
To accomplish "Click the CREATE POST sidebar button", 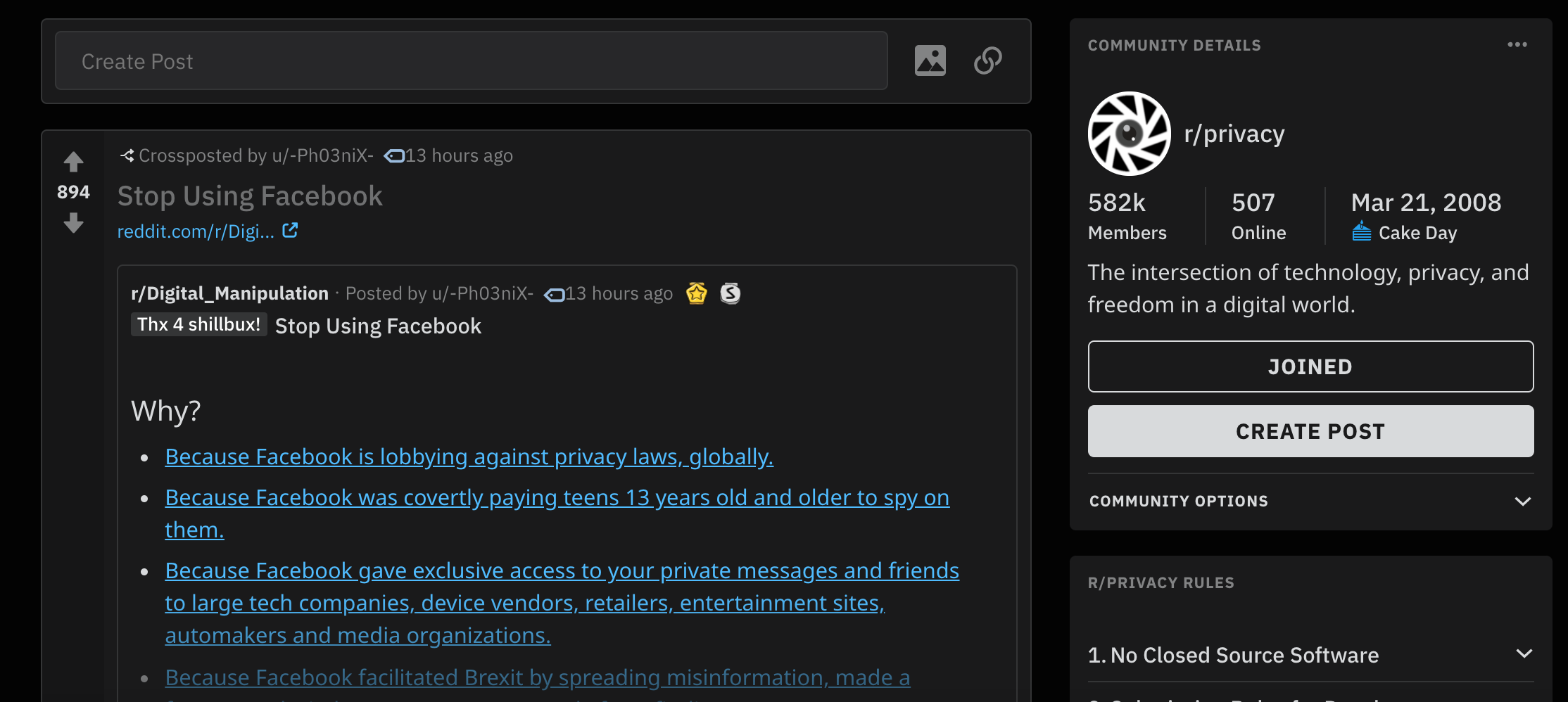I will click(x=1310, y=431).
